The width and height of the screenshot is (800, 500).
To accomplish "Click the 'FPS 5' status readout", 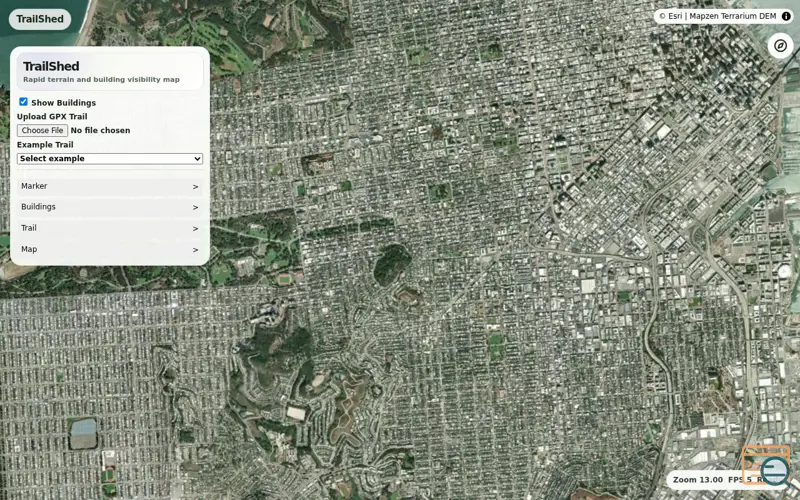I will [740, 480].
